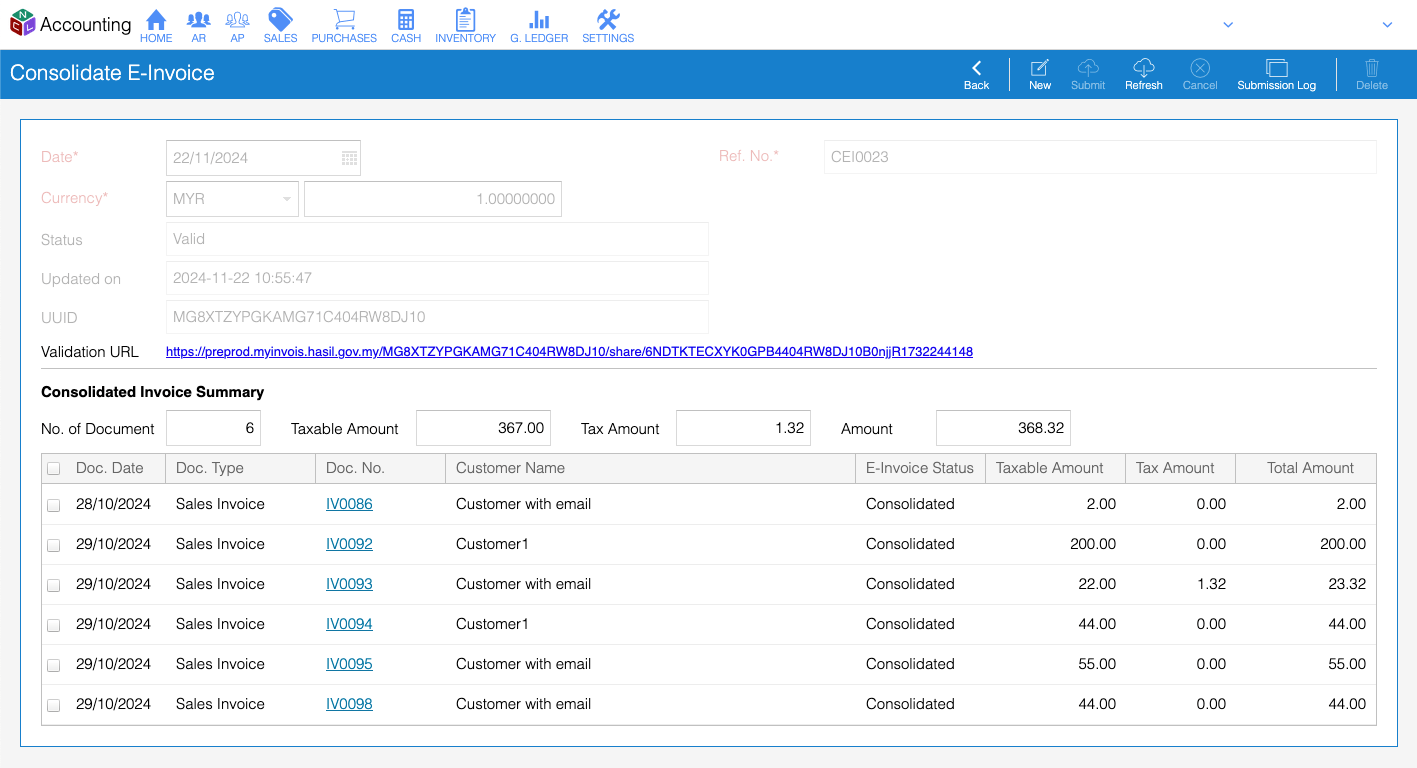Viewport: 1417px width, 768px height.
Task: Open the Currency dropdown showing MYR
Action: (231, 198)
